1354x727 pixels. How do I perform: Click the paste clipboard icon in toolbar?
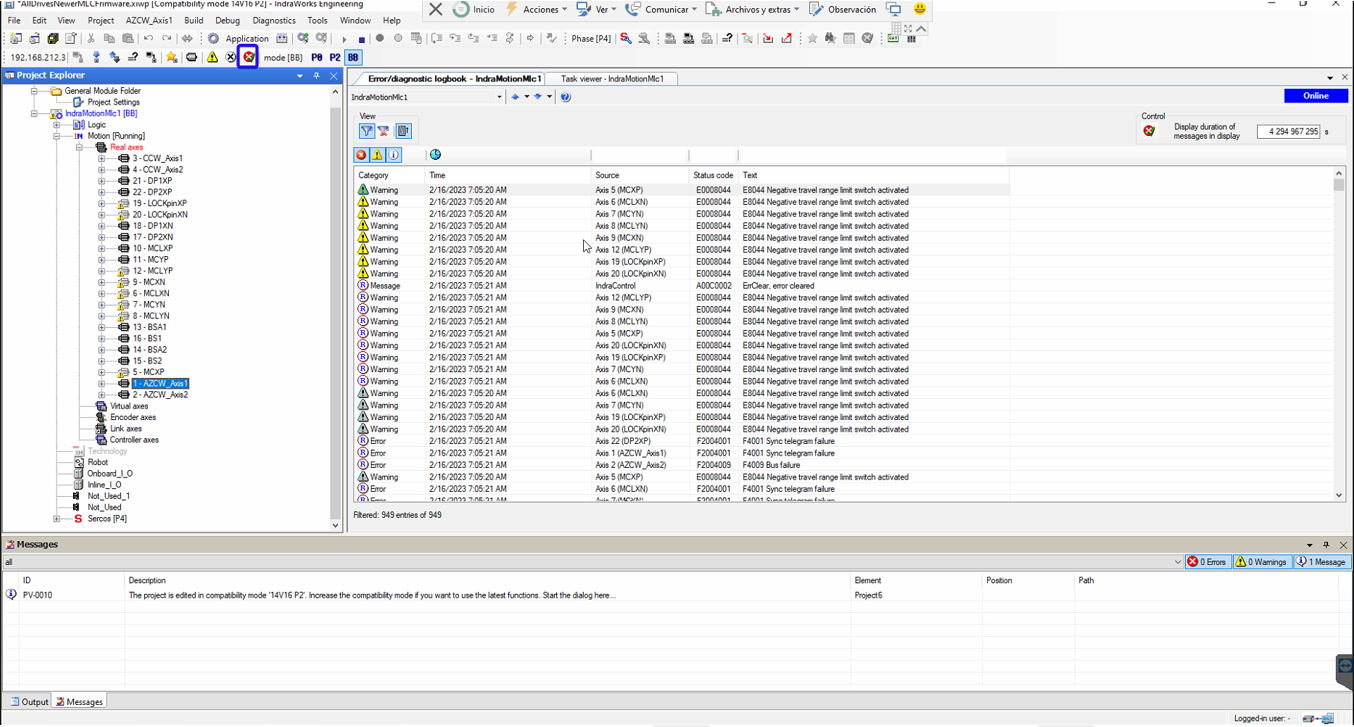coord(128,39)
